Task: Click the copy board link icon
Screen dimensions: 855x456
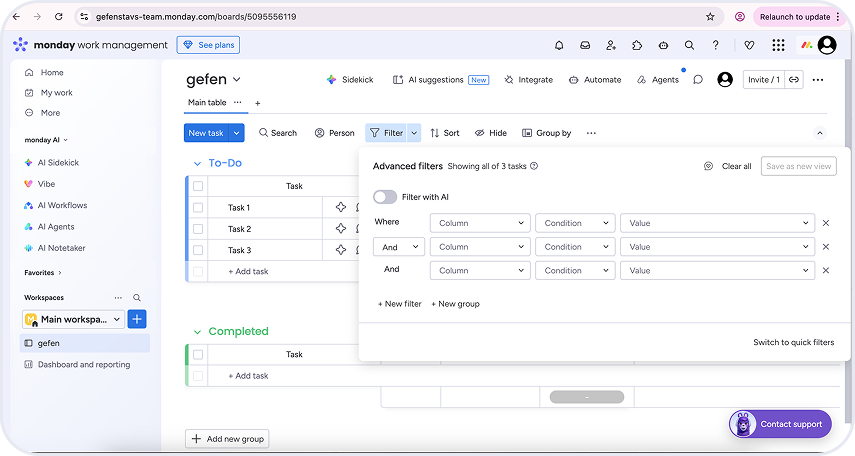Action: (x=794, y=80)
